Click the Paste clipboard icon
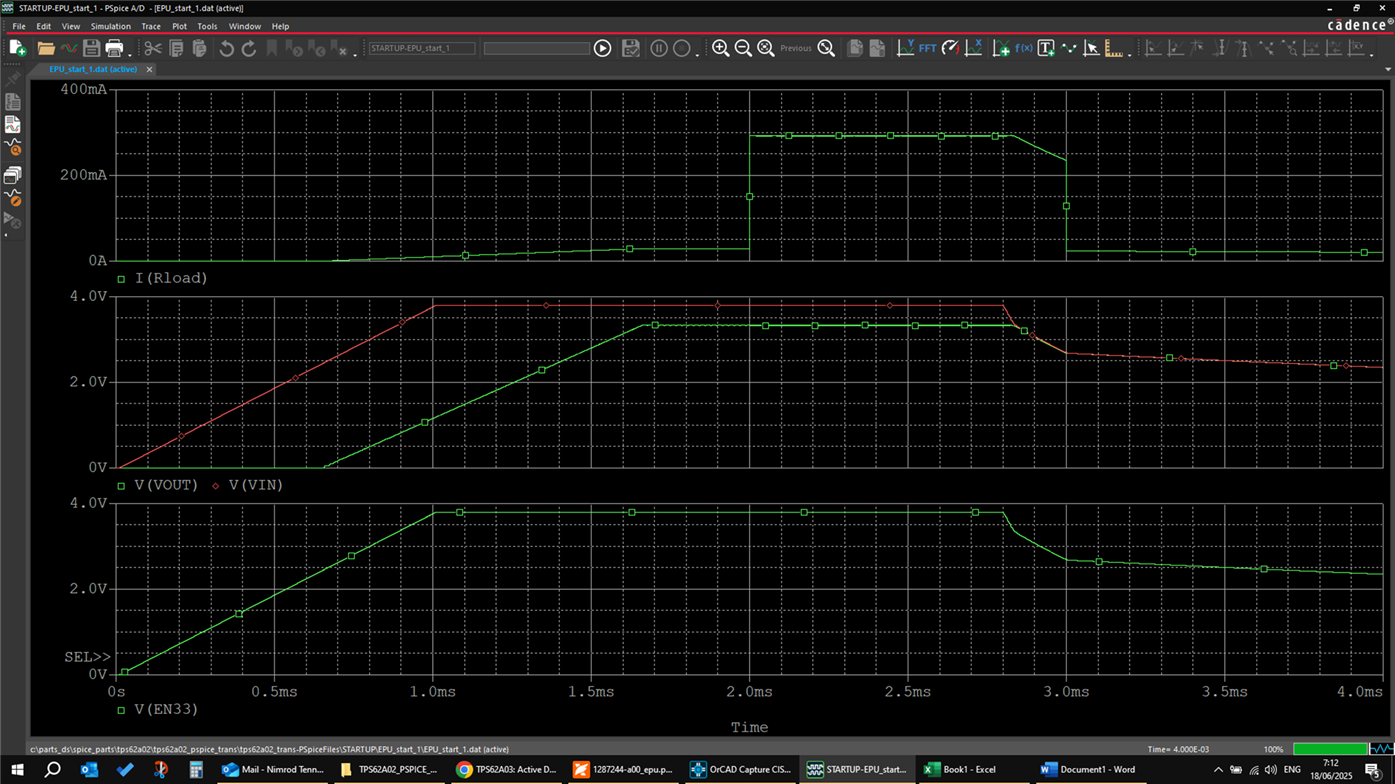 click(199, 48)
